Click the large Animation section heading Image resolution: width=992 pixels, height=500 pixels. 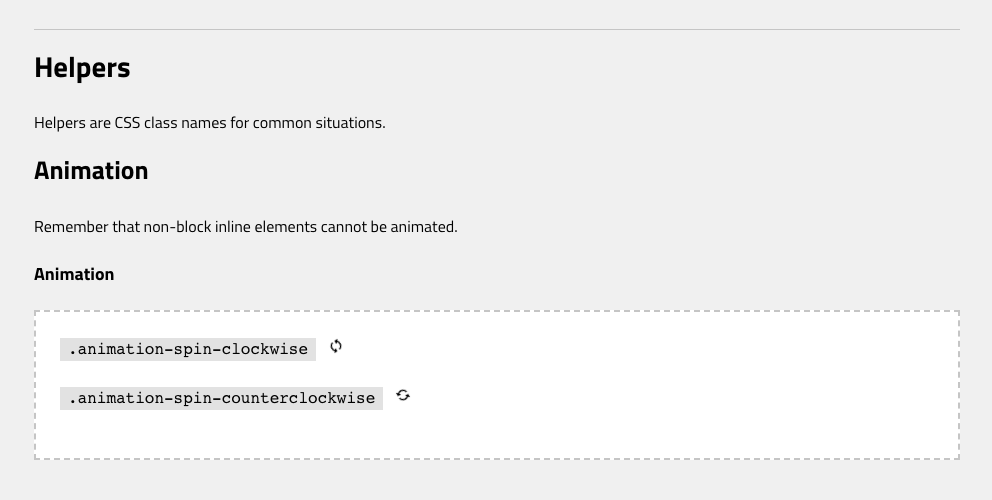click(x=91, y=171)
